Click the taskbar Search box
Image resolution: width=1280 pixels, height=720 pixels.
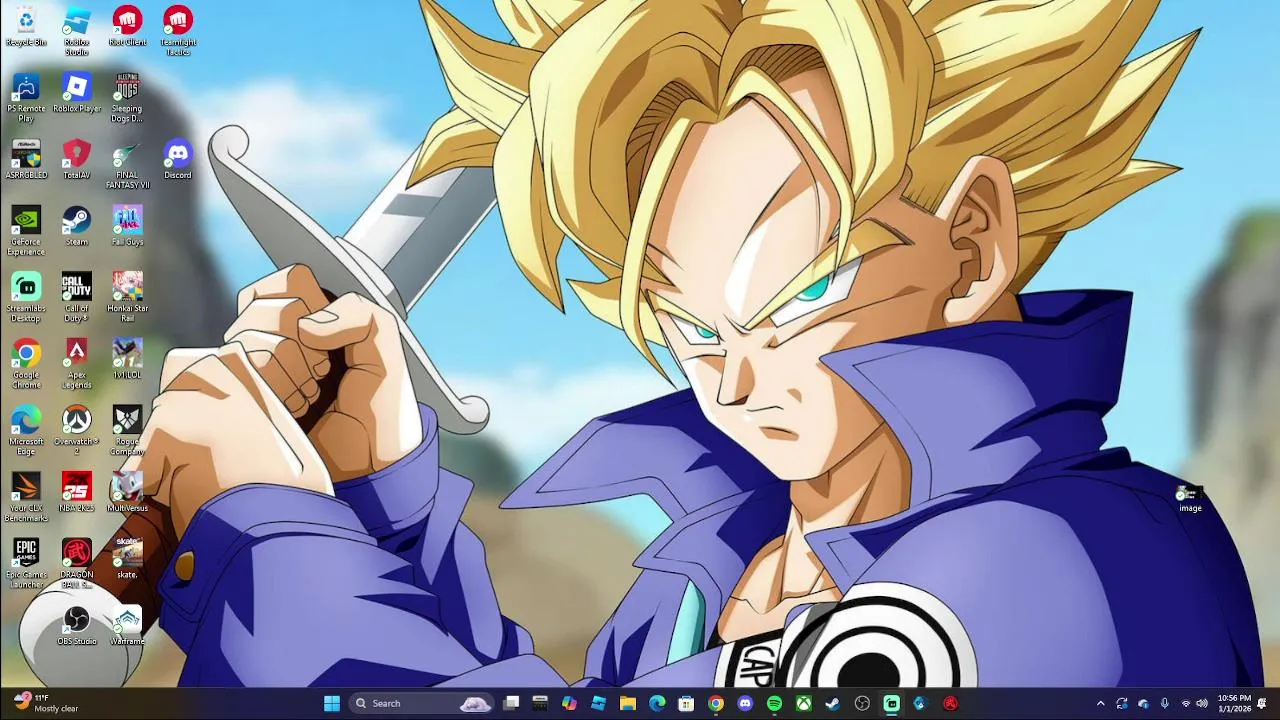[x=423, y=703]
